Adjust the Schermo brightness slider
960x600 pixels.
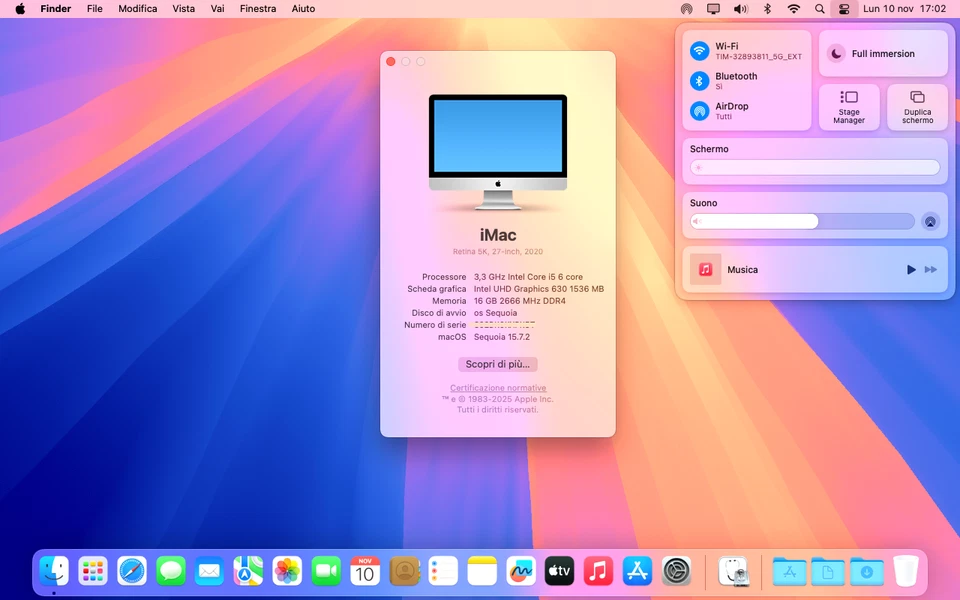[x=813, y=166]
